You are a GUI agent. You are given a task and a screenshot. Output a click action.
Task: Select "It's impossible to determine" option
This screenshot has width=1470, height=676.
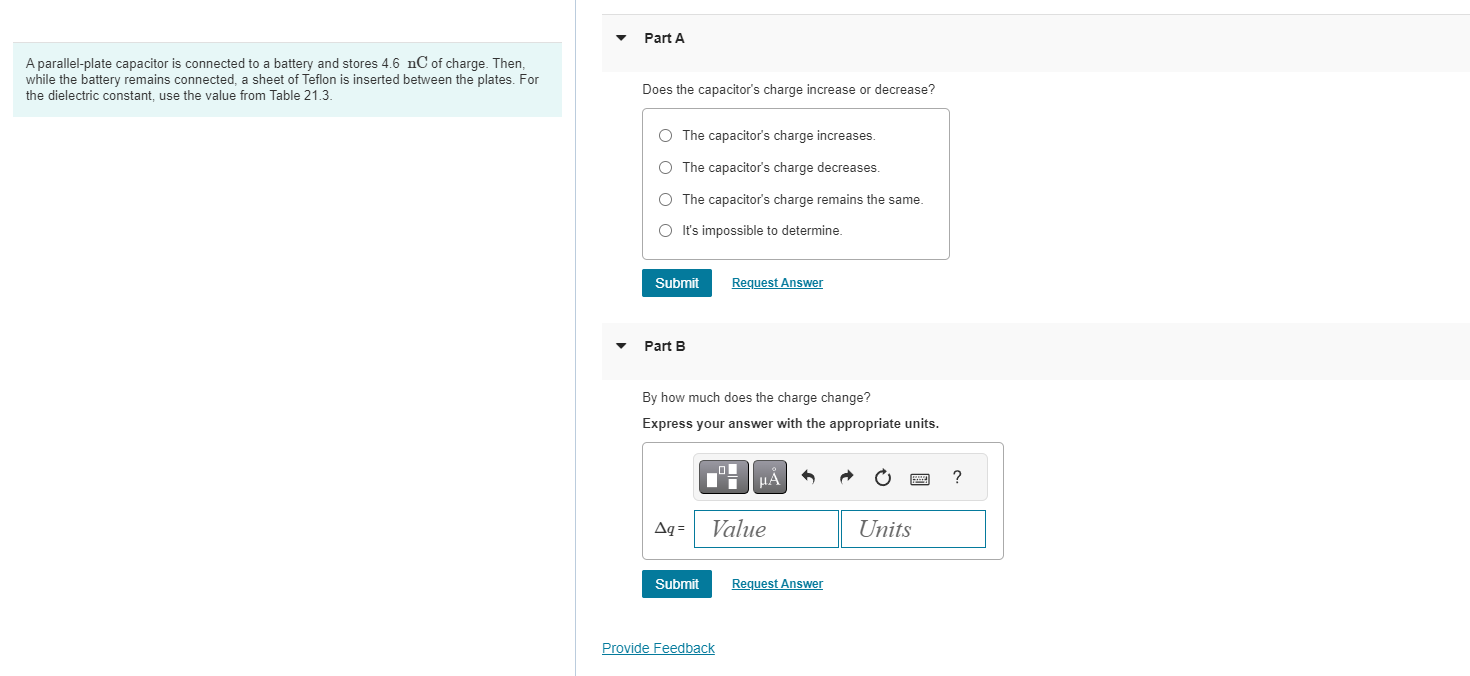click(666, 231)
